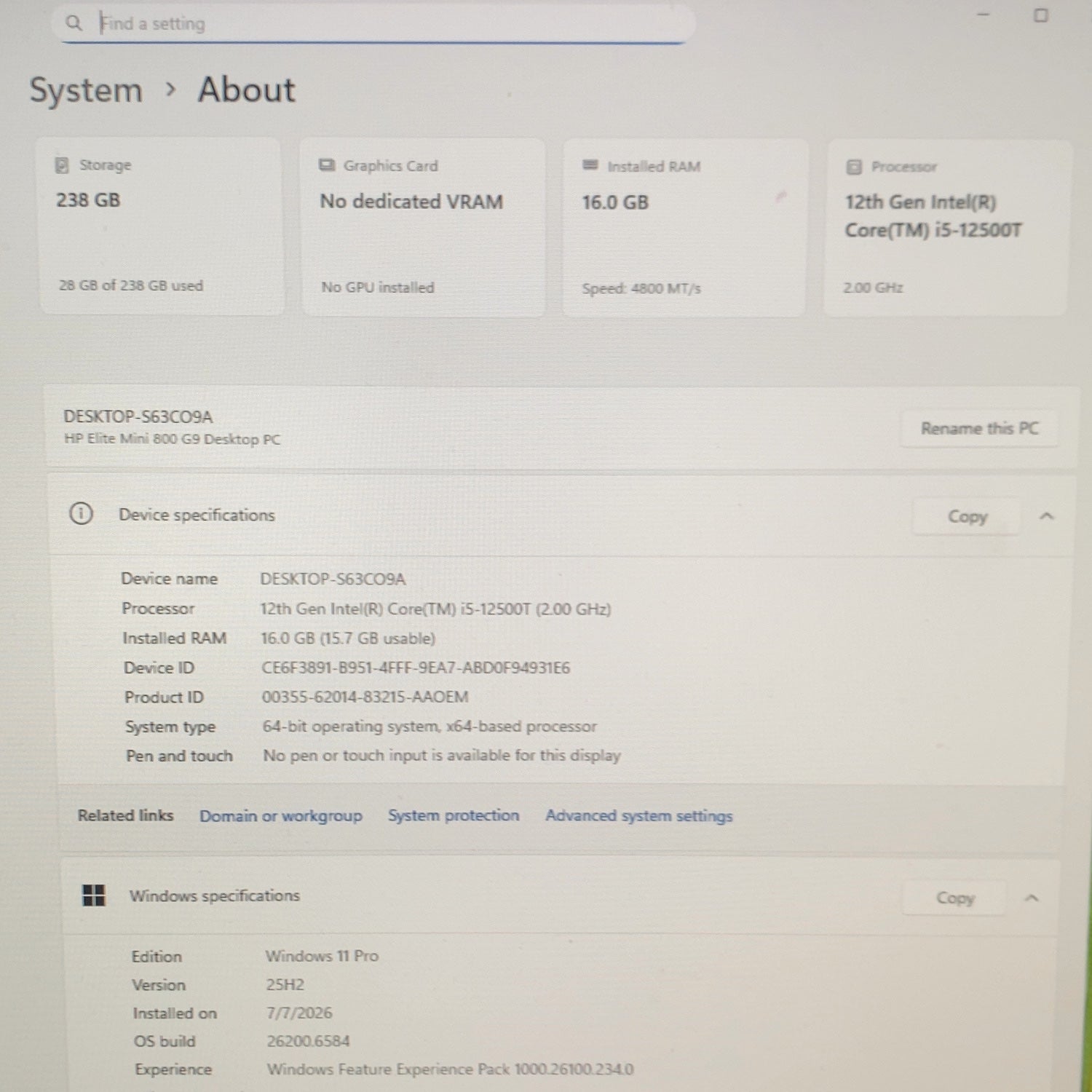Select the Windows Feature Experience Pack text
Image resolution: width=1092 pixels, height=1092 pixels.
pos(450,1069)
